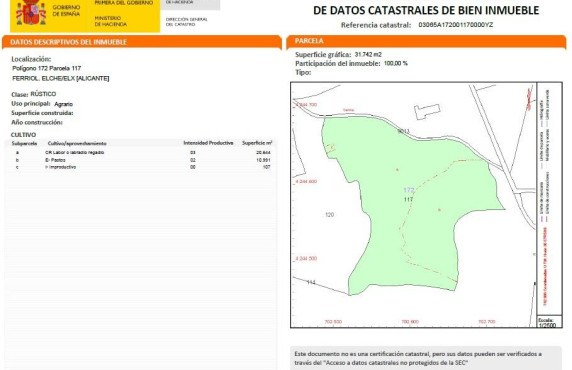Click the 'Superficie construida:' label

[x=42, y=113]
